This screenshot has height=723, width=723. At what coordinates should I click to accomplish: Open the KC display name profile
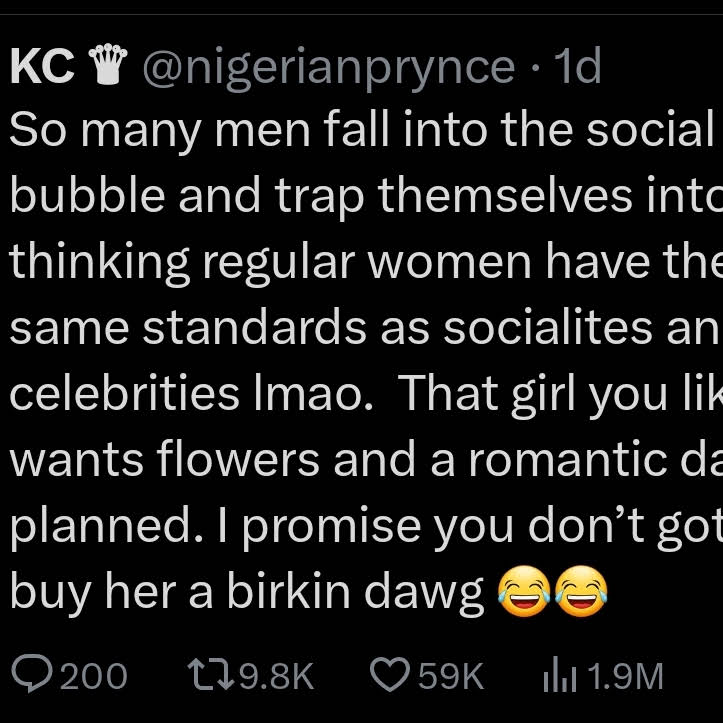pyautogui.click(x=42, y=68)
